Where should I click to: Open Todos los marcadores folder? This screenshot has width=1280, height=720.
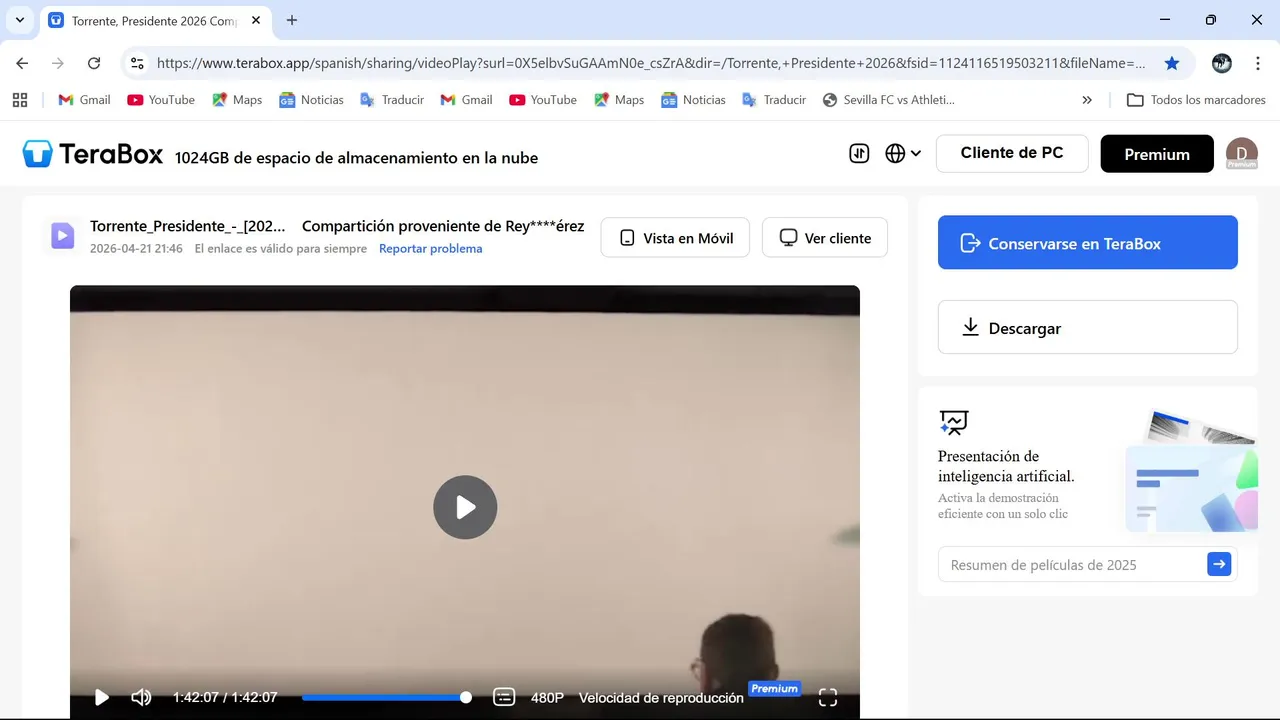[x=1196, y=100]
